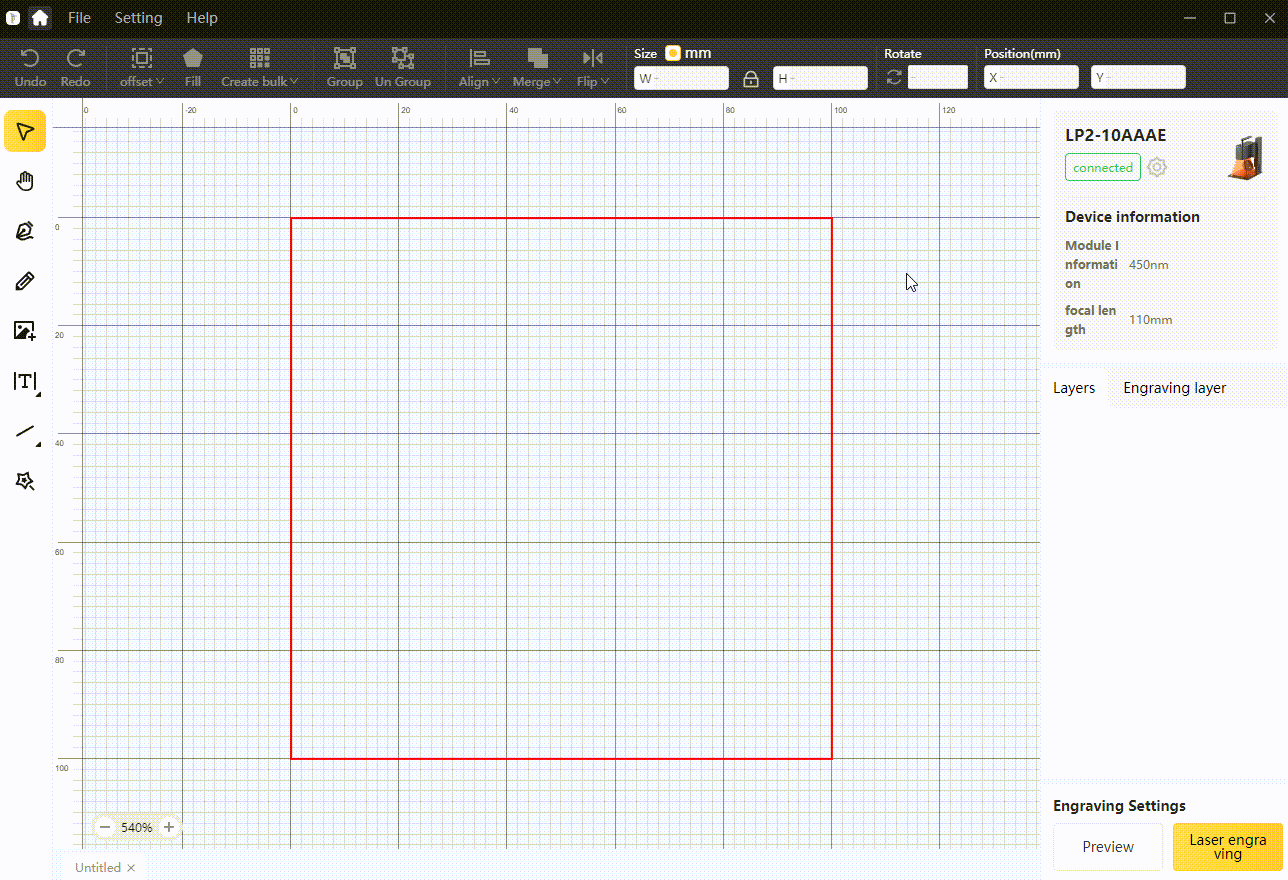
Task: Pick the pencil drawing tool
Action: pyautogui.click(x=25, y=281)
